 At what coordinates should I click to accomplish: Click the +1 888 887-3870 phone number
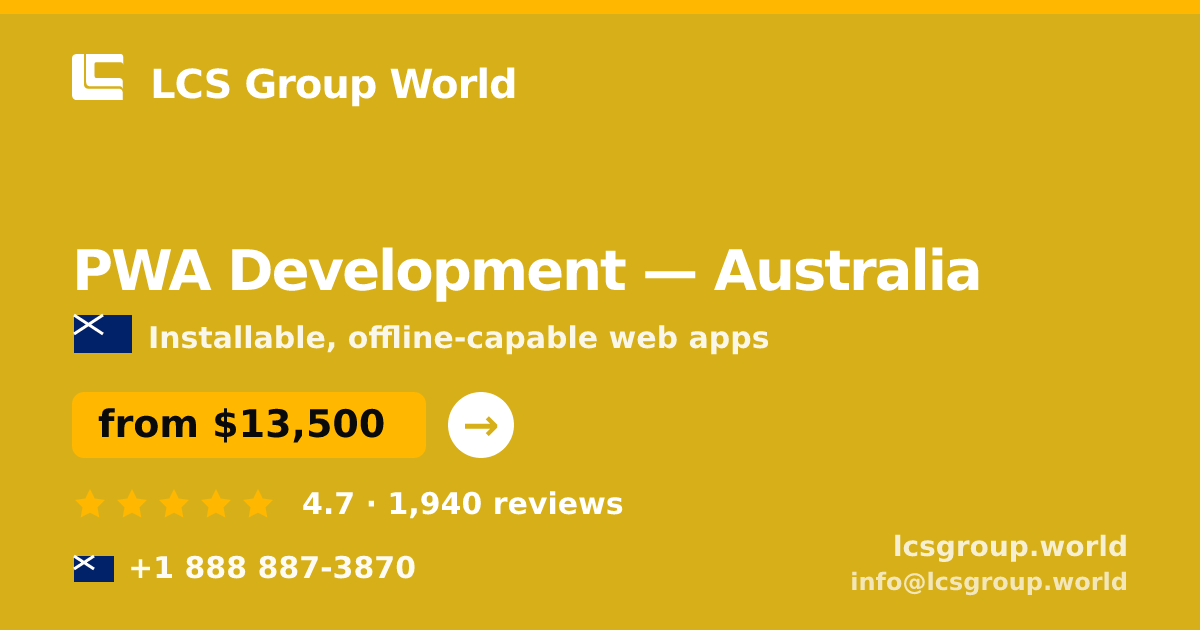[x=272, y=568]
